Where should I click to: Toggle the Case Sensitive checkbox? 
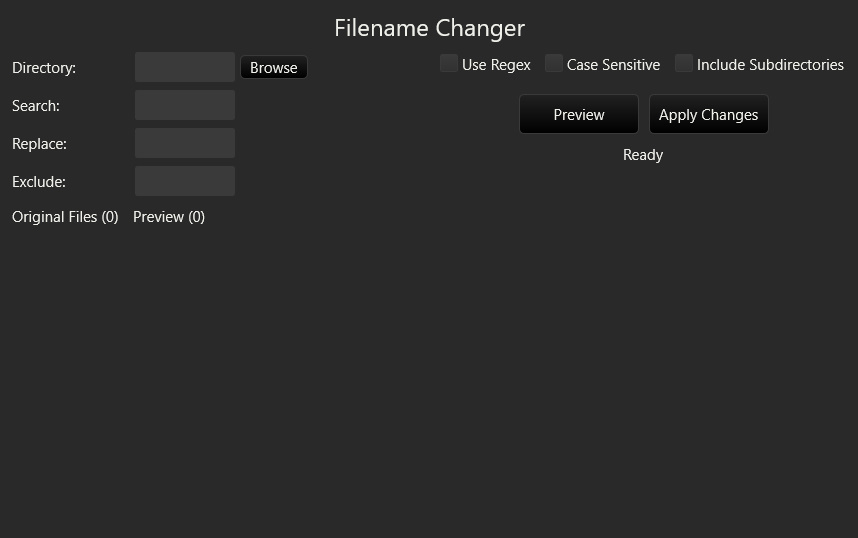coord(554,64)
